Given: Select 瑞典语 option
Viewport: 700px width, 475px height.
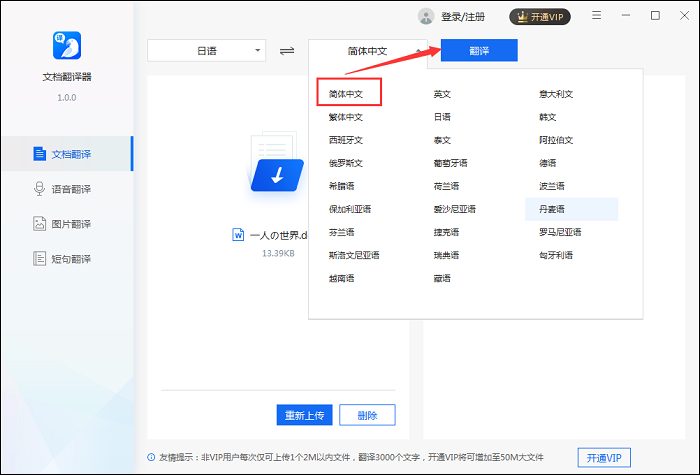Looking at the screenshot, I should (446, 255).
